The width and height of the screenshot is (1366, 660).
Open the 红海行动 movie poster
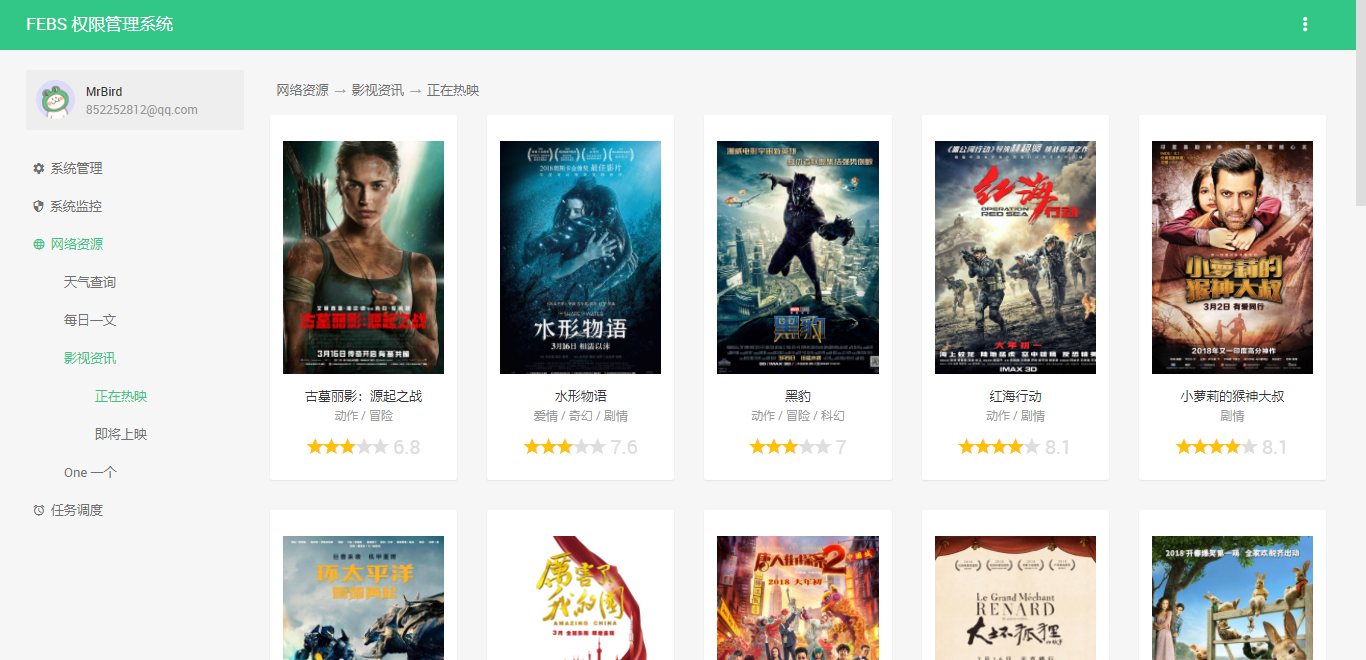click(x=1015, y=257)
